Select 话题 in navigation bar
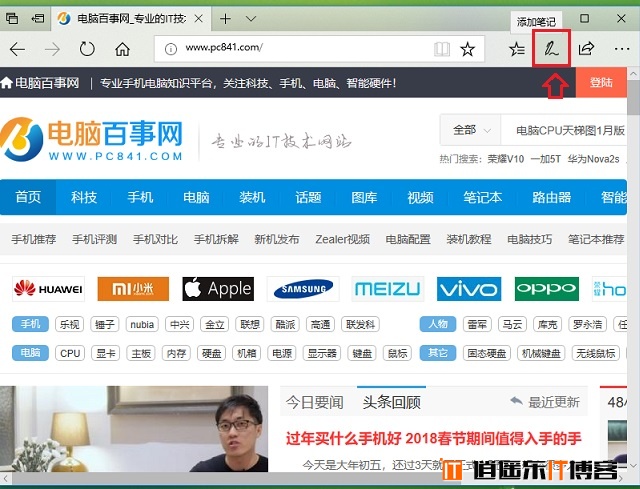Image resolution: width=640 pixels, height=489 pixels. coord(308,197)
